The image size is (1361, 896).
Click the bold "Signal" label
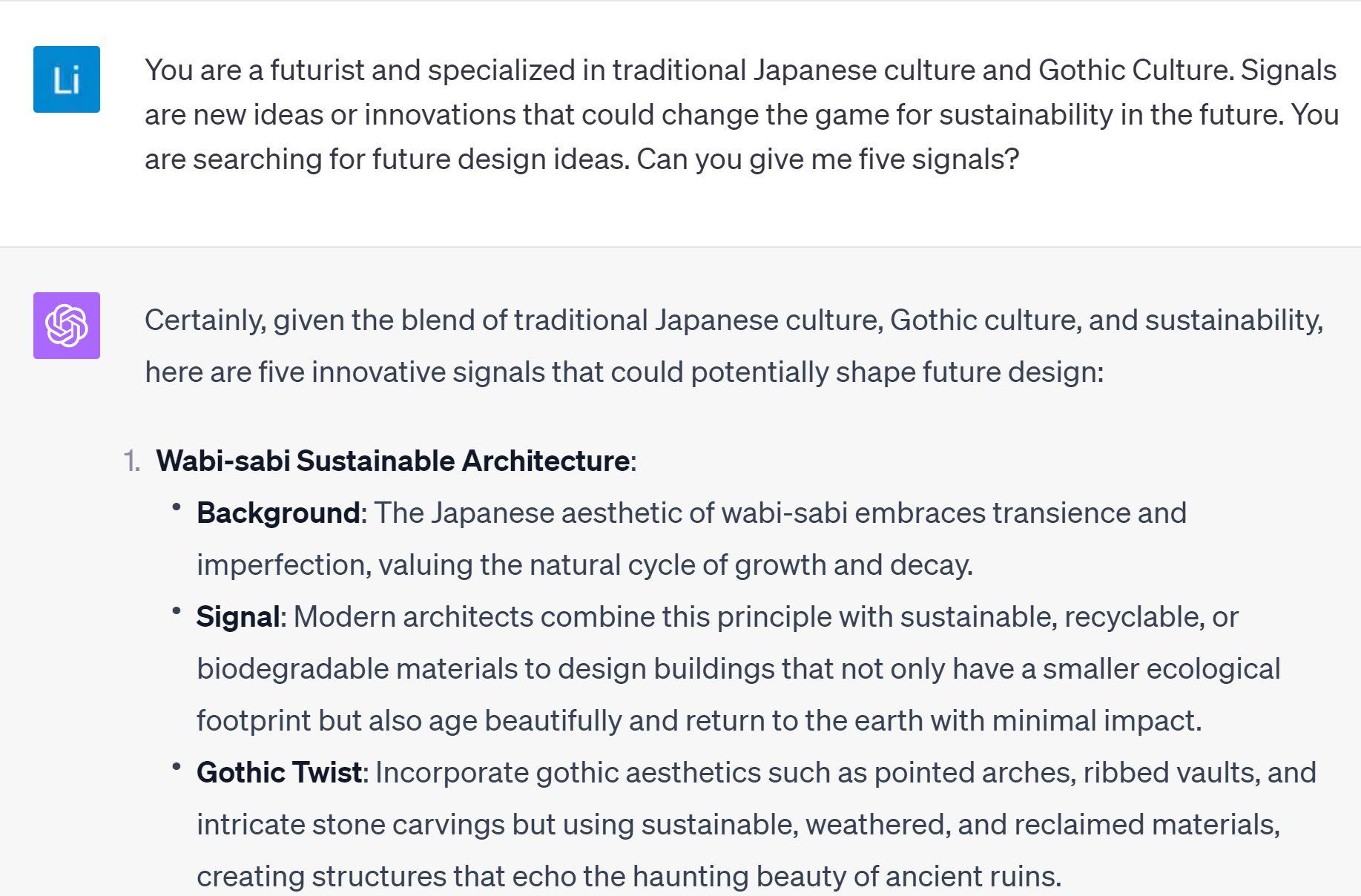click(238, 616)
